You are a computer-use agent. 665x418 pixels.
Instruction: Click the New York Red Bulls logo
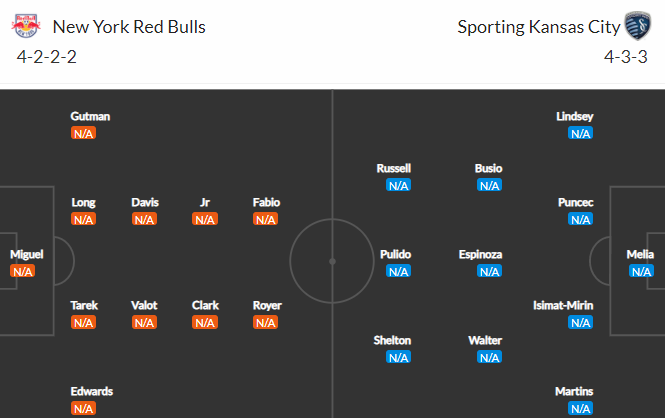coord(26,26)
